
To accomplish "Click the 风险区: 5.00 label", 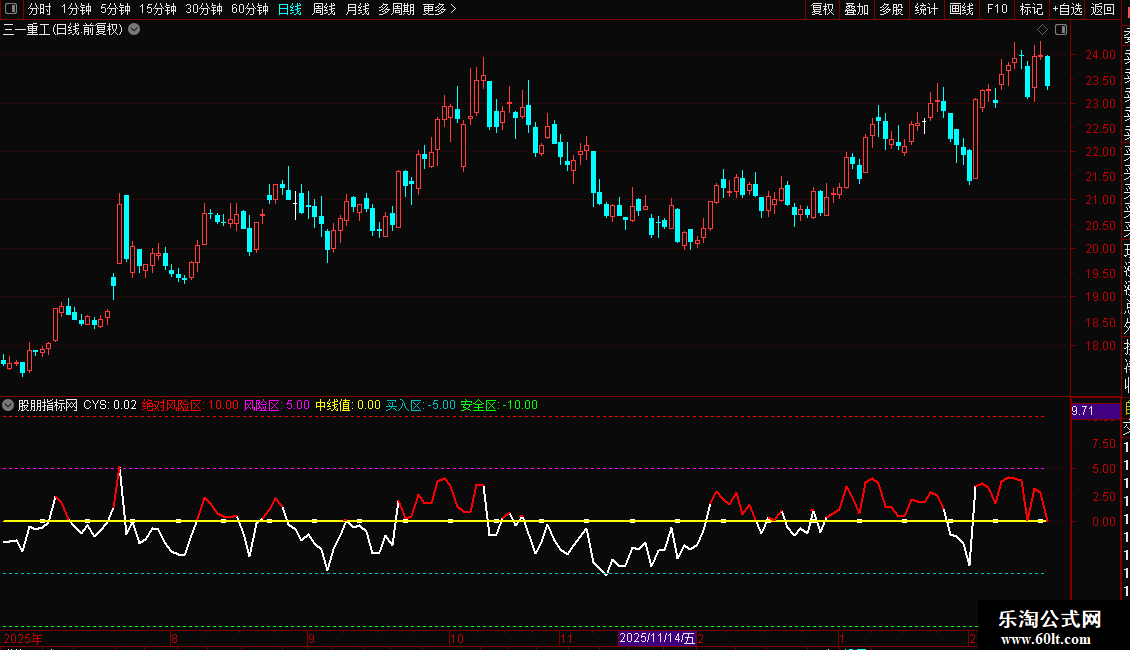I will click(x=277, y=405).
